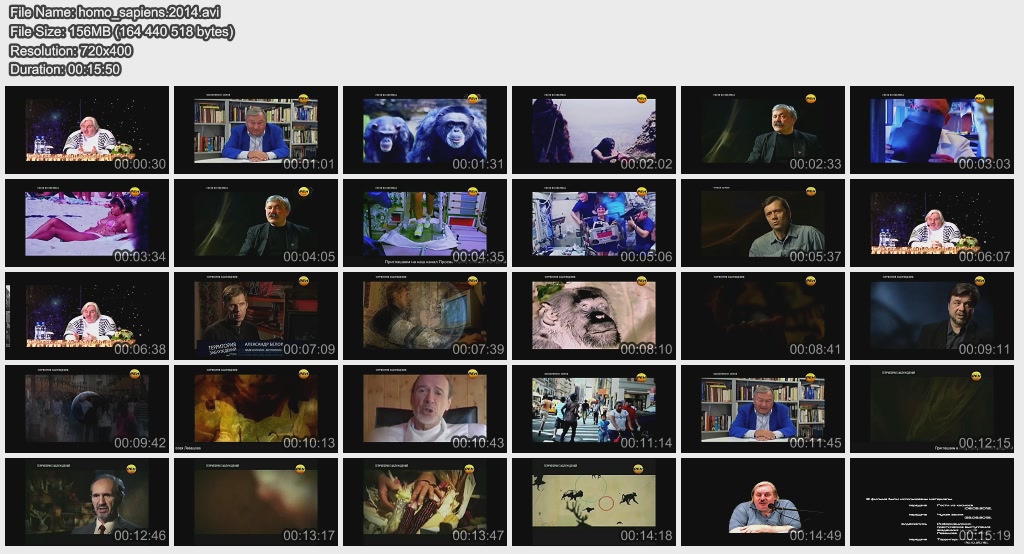Select the elderly man frame at 00:12:46
1024x554 pixels.
pos(87,502)
